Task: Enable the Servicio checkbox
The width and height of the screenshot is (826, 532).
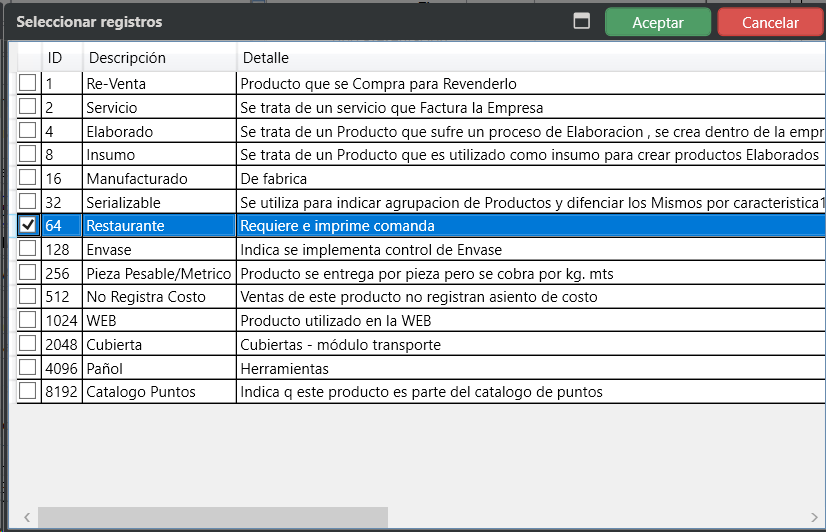Action: click(28, 107)
